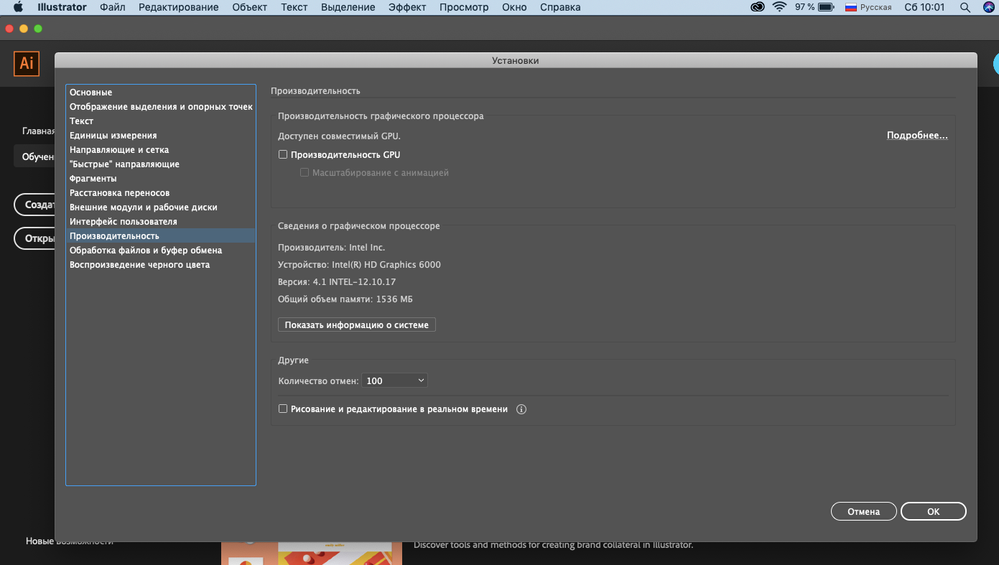Click Производитель: Intel Inc. text
This screenshot has height=565, width=999.
pyautogui.click(x=331, y=247)
